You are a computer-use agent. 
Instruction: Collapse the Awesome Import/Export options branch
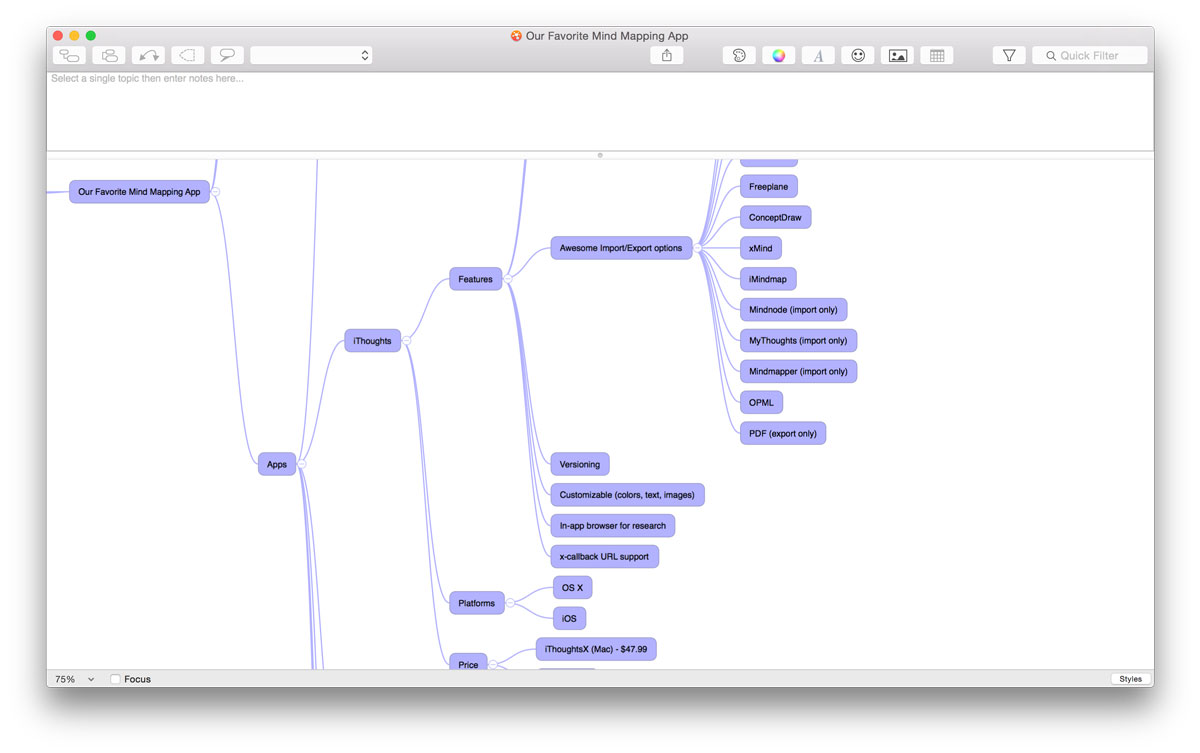pyautogui.click(x=698, y=248)
